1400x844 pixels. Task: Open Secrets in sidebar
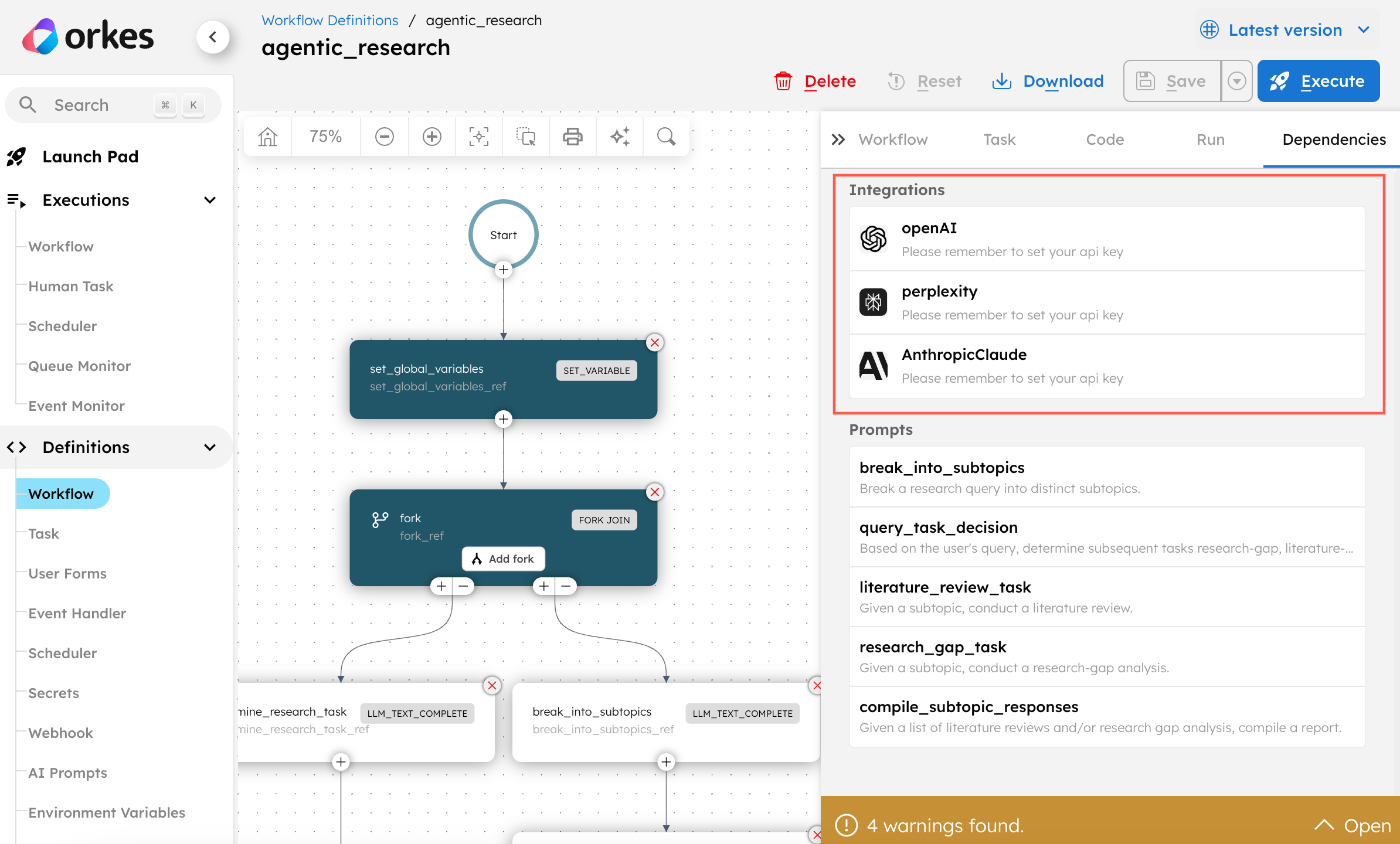click(x=54, y=693)
